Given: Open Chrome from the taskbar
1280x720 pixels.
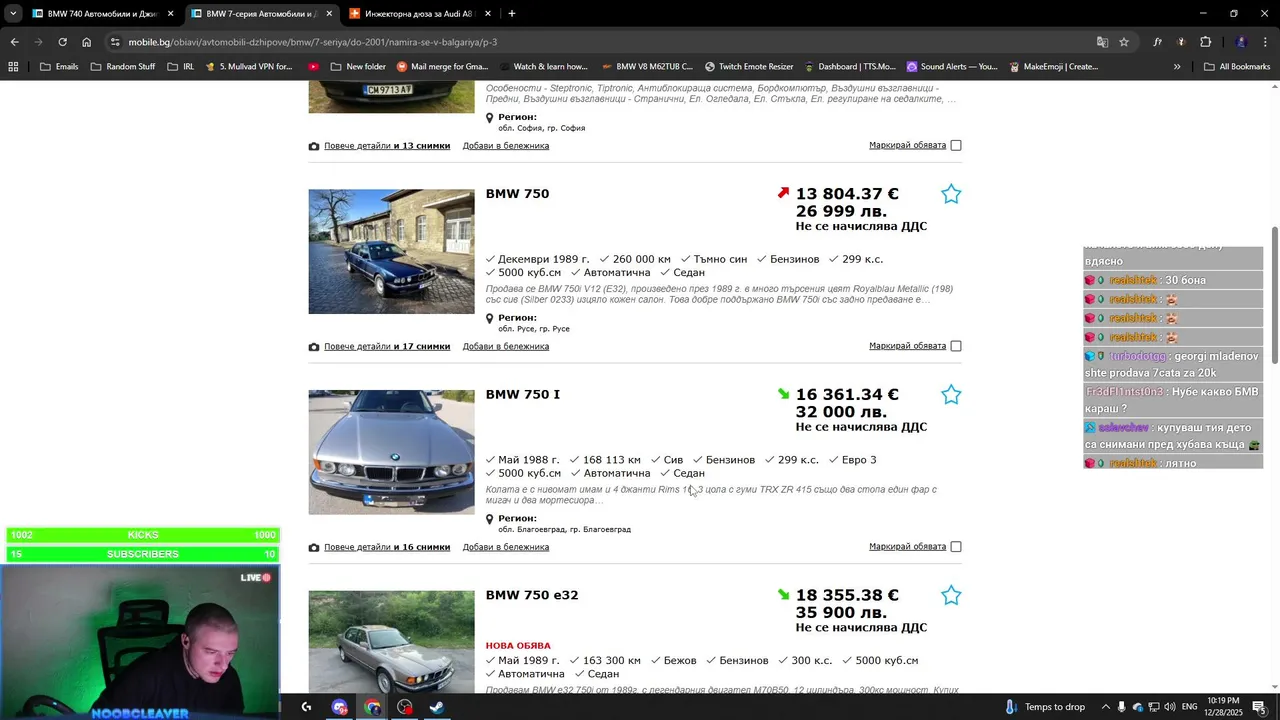Looking at the screenshot, I should coord(372,707).
